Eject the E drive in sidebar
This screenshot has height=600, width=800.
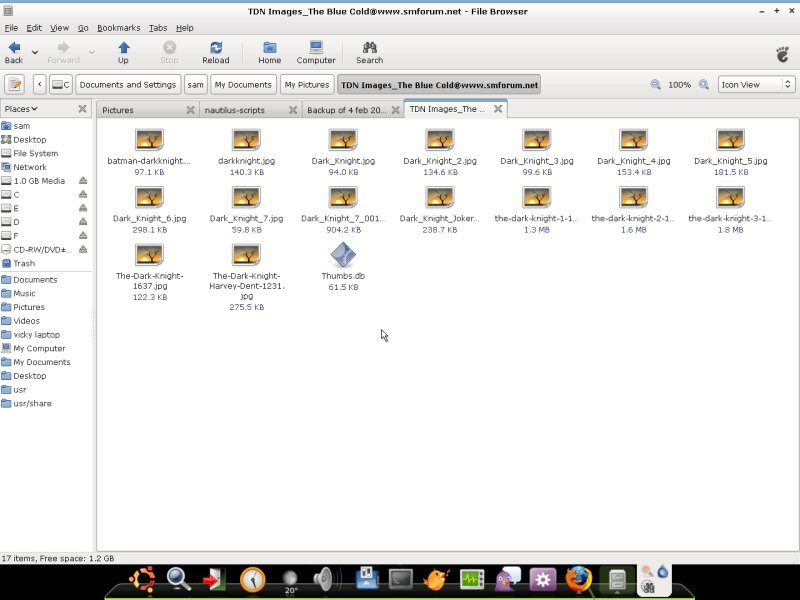(83, 208)
